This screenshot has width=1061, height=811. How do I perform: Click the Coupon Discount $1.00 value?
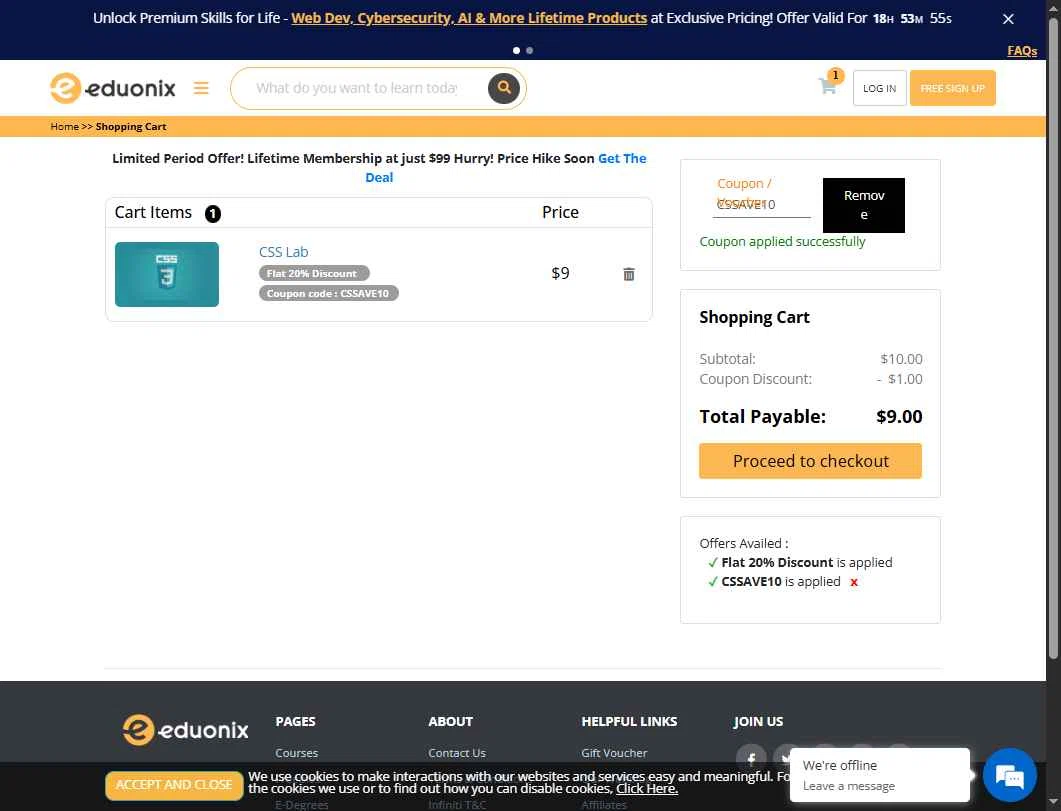point(899,379)
